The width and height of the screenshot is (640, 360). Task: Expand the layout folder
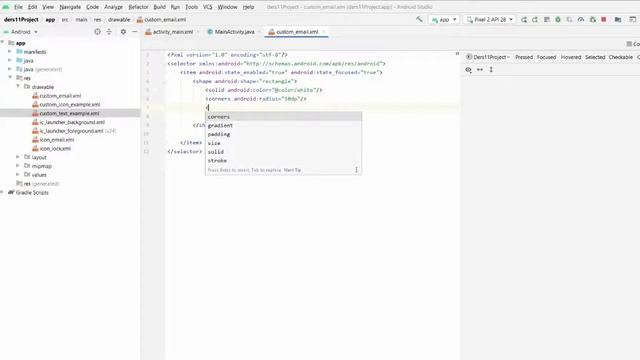pyautogui.click(x=18, y=157)
